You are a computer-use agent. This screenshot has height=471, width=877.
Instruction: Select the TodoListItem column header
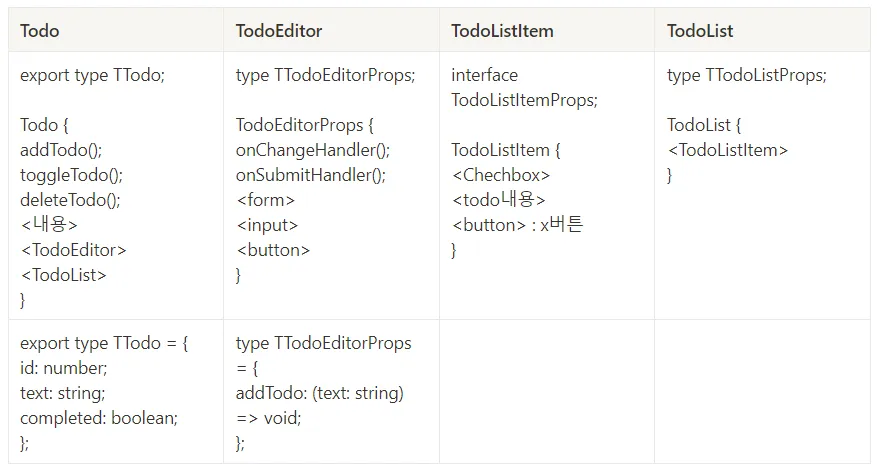502,31
